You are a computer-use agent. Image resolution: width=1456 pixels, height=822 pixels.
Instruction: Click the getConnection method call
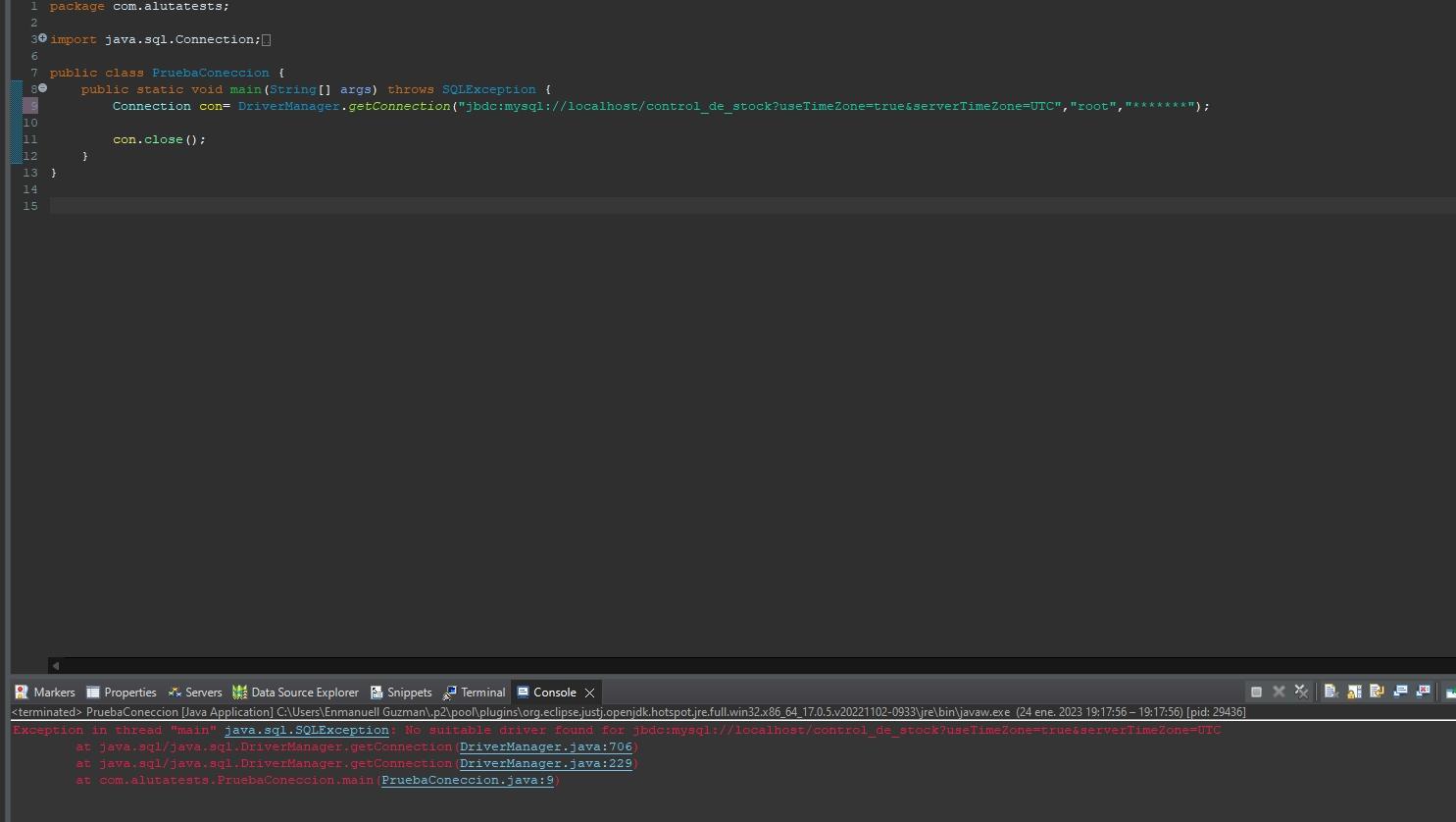399,106
